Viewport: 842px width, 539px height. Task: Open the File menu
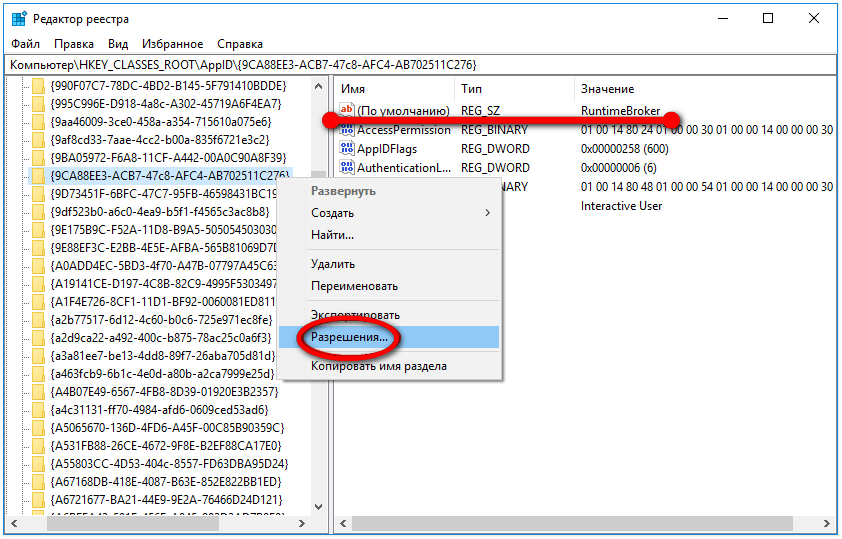26,45
